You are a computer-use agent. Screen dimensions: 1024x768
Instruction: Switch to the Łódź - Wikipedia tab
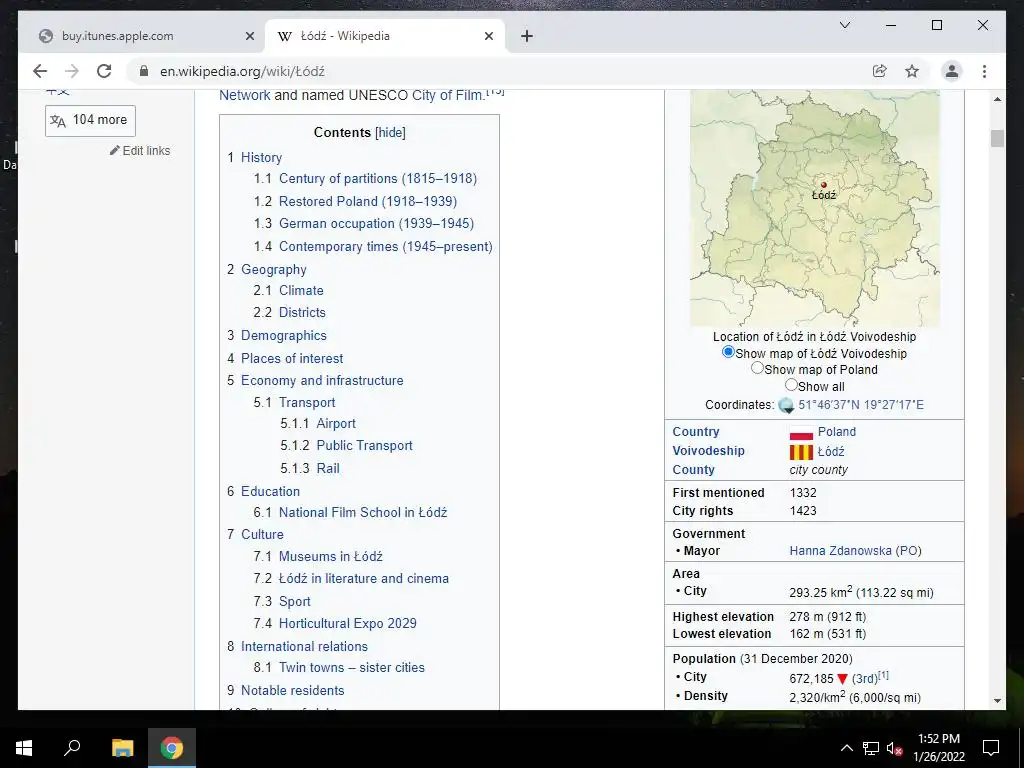click(384, 36)
